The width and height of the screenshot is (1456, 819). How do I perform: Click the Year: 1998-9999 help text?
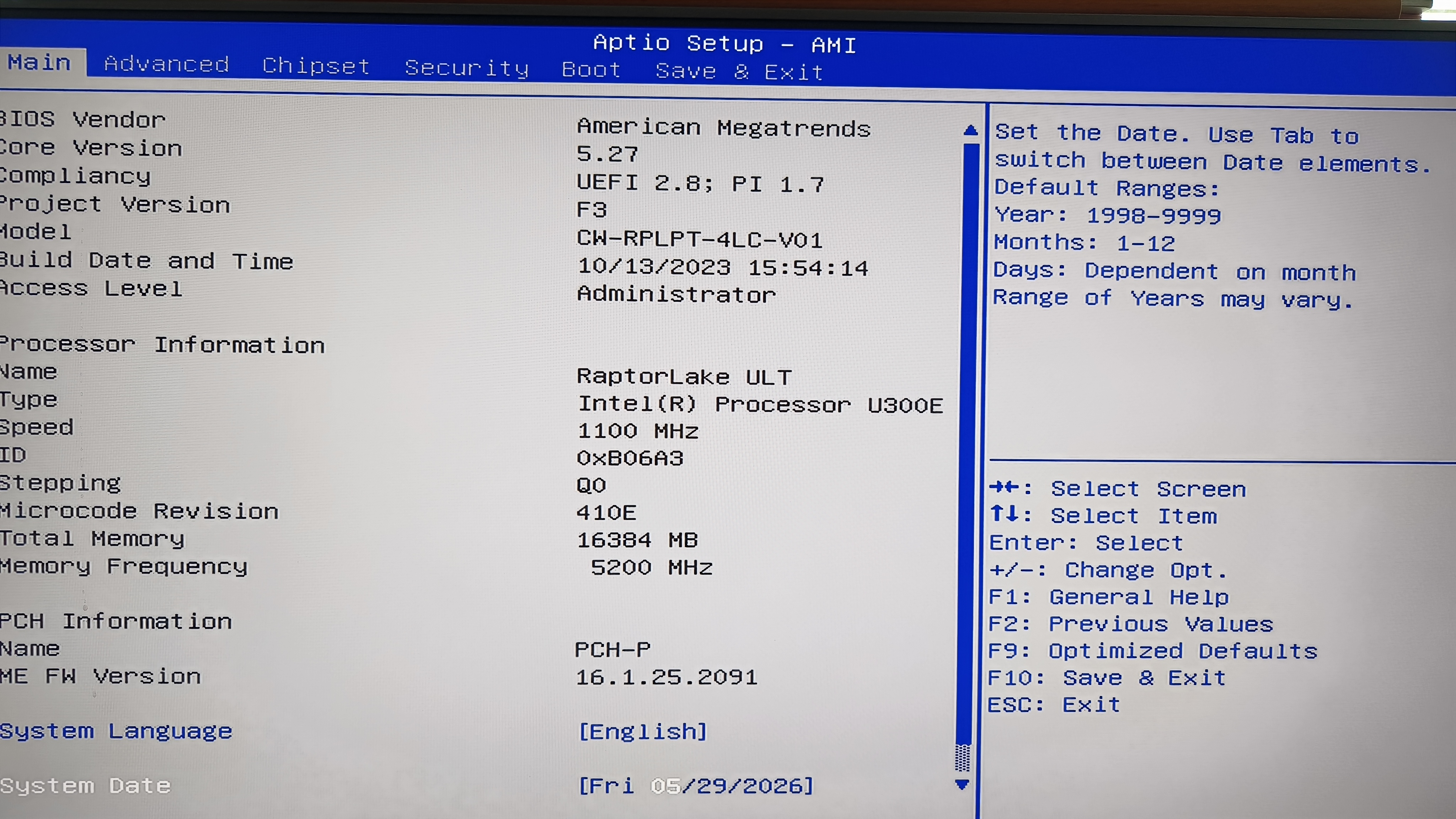click(x=1108, y=215)
